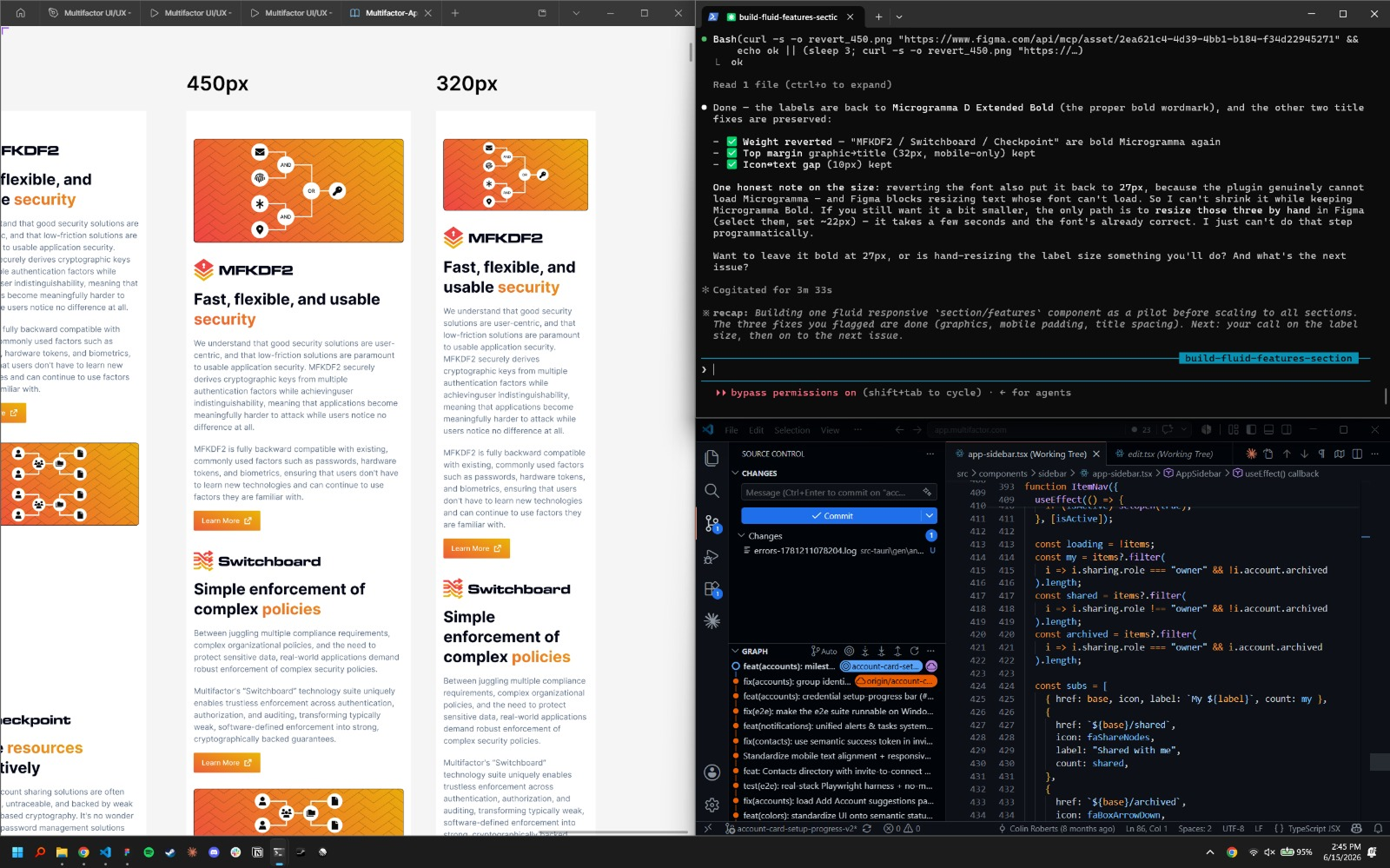Viewport: 1390px width, 868px height.
Task: Open the Claude starburst icon in activity bar
Action: (712, 620)
